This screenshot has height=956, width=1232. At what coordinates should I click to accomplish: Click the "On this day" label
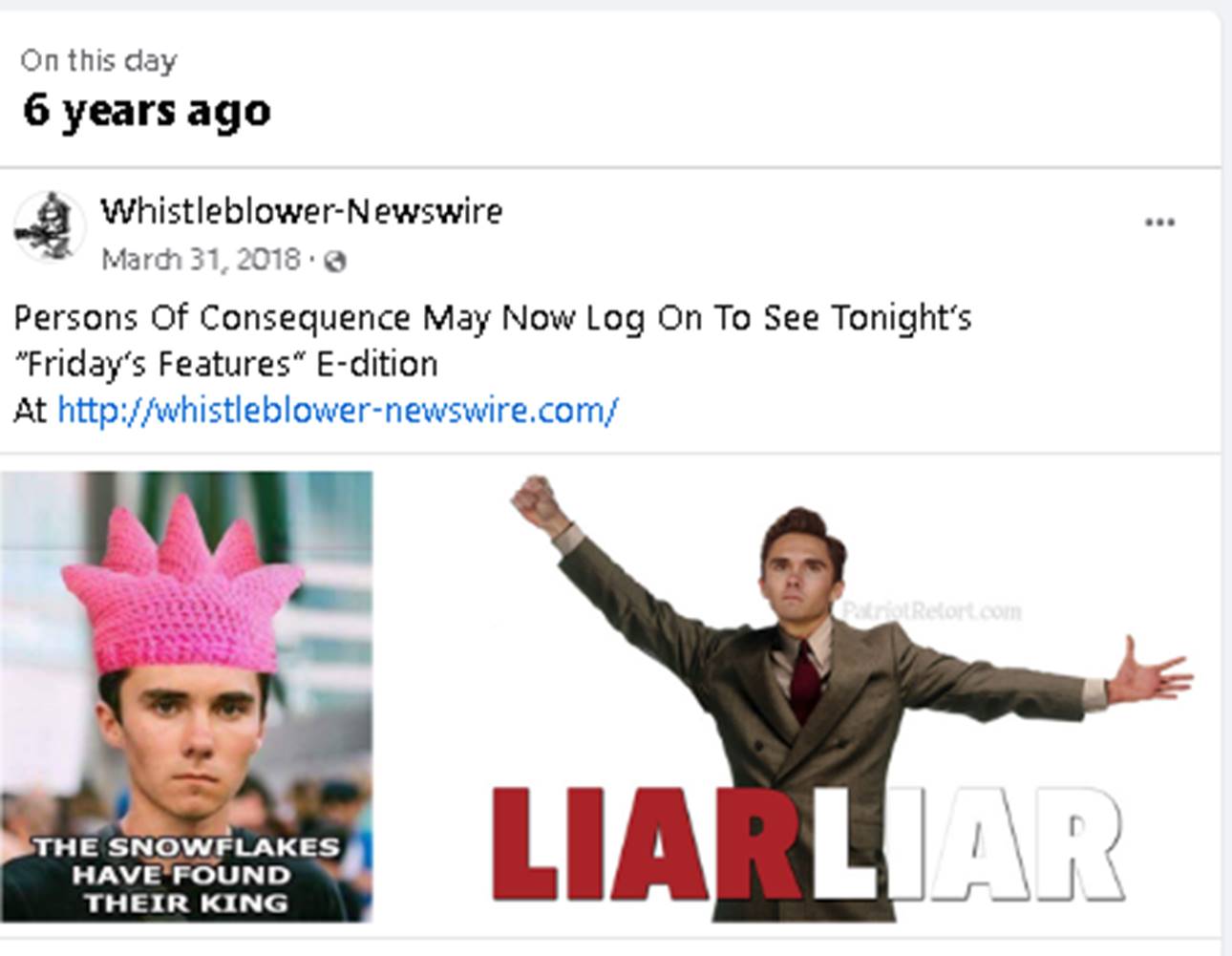[98, 60]
